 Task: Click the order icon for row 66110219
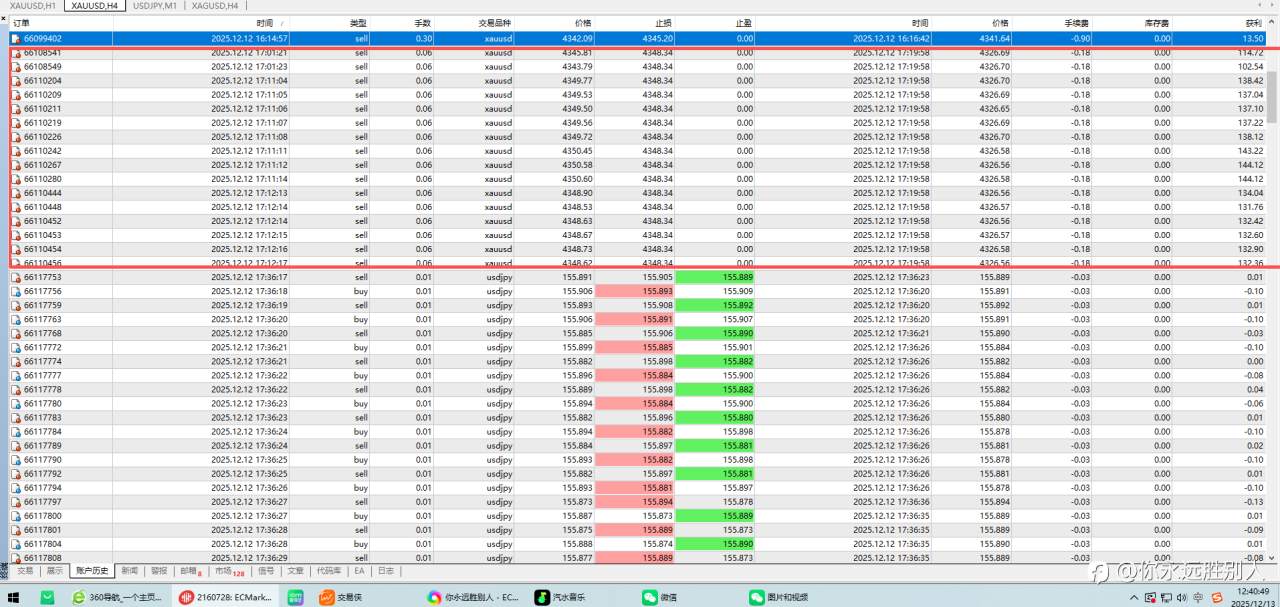(16, 123)
